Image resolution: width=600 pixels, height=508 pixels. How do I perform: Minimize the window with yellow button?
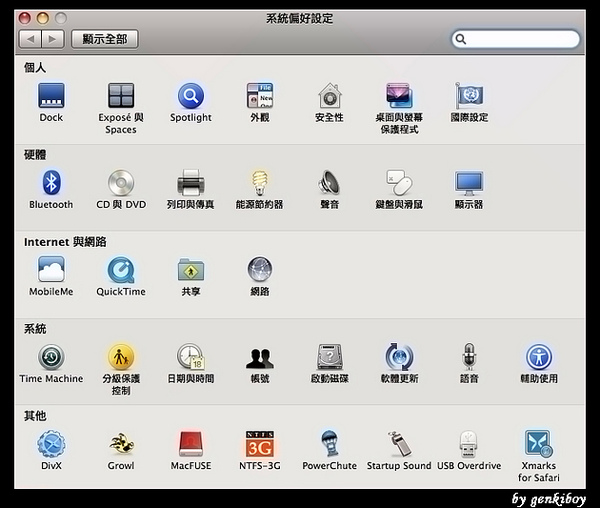tap(43, 18)
